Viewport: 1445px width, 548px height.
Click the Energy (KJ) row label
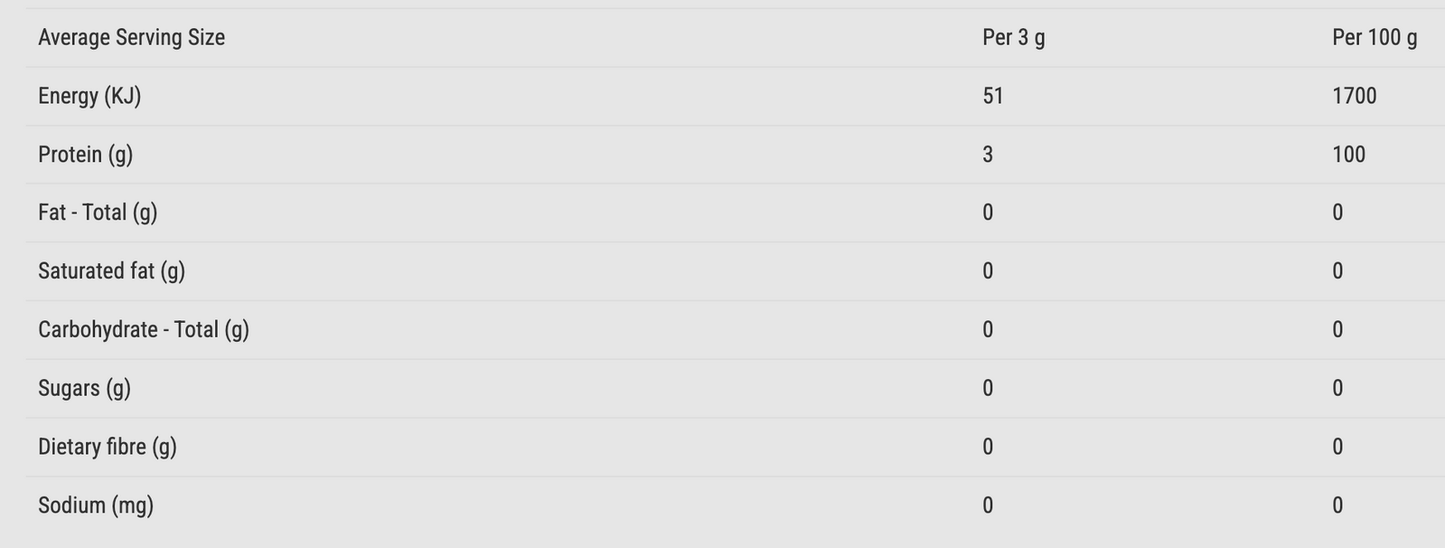(89, 96)
